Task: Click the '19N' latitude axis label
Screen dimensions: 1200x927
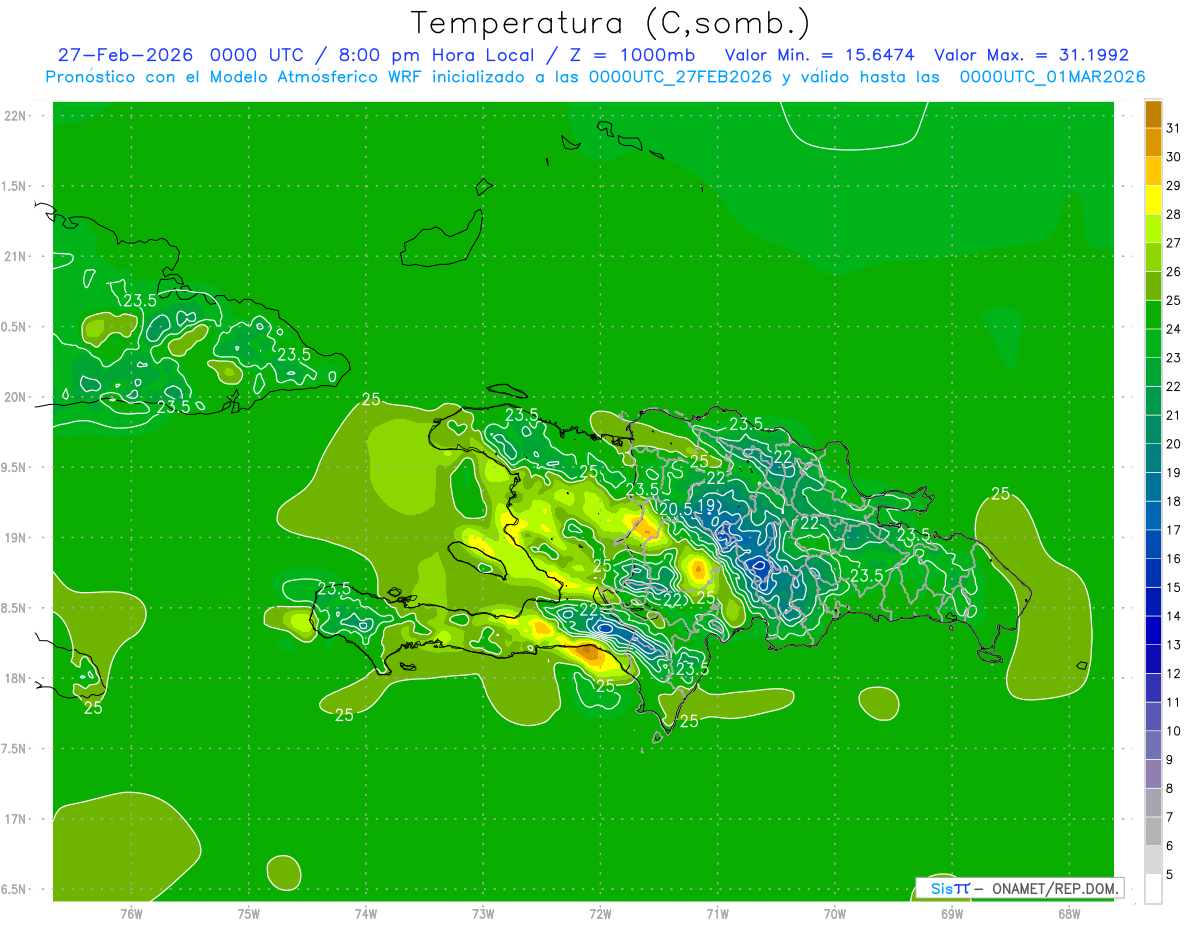Action: coord(15,538)
